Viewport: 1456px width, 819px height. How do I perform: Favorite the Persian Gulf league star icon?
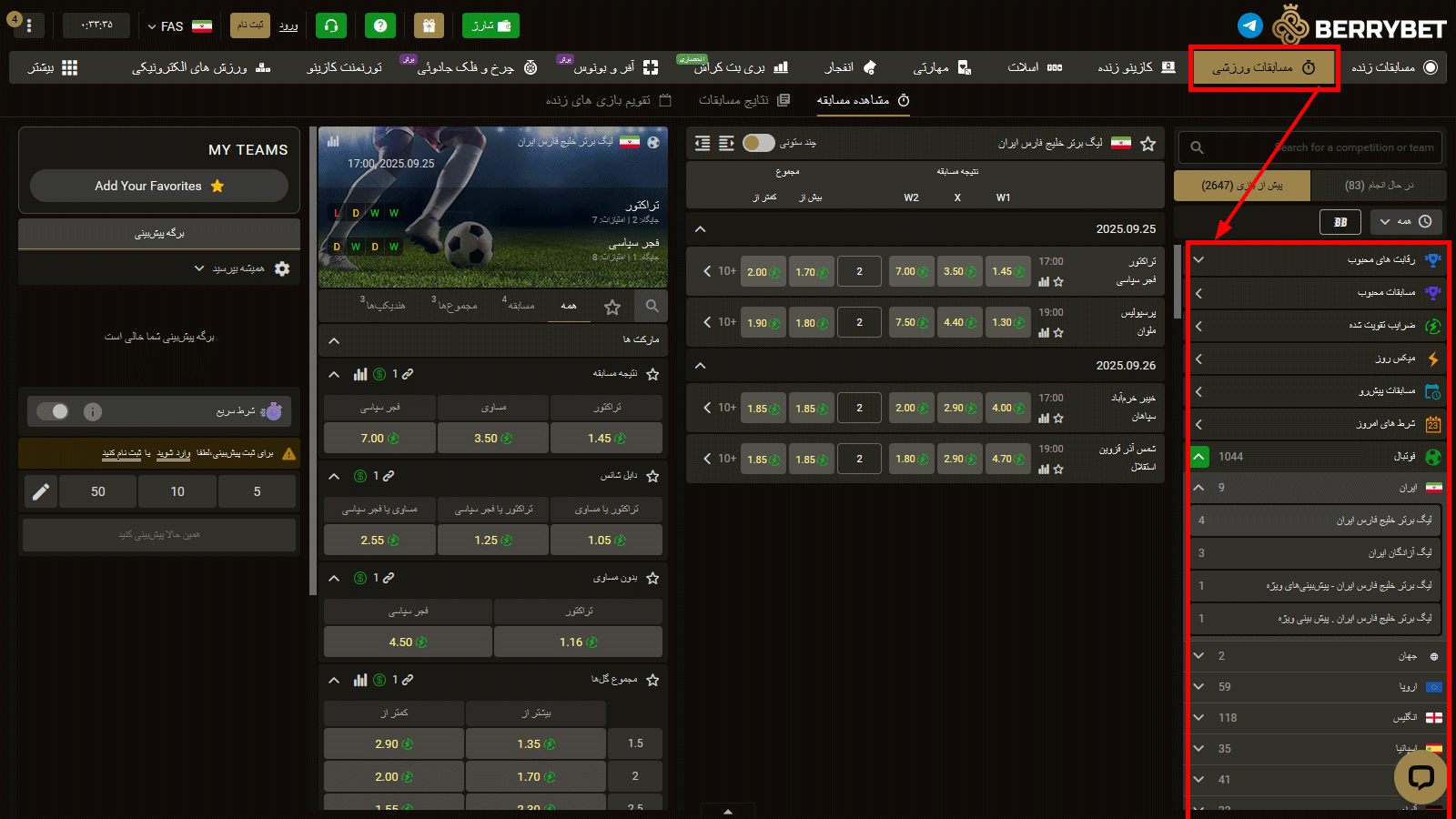(1148, 144)
